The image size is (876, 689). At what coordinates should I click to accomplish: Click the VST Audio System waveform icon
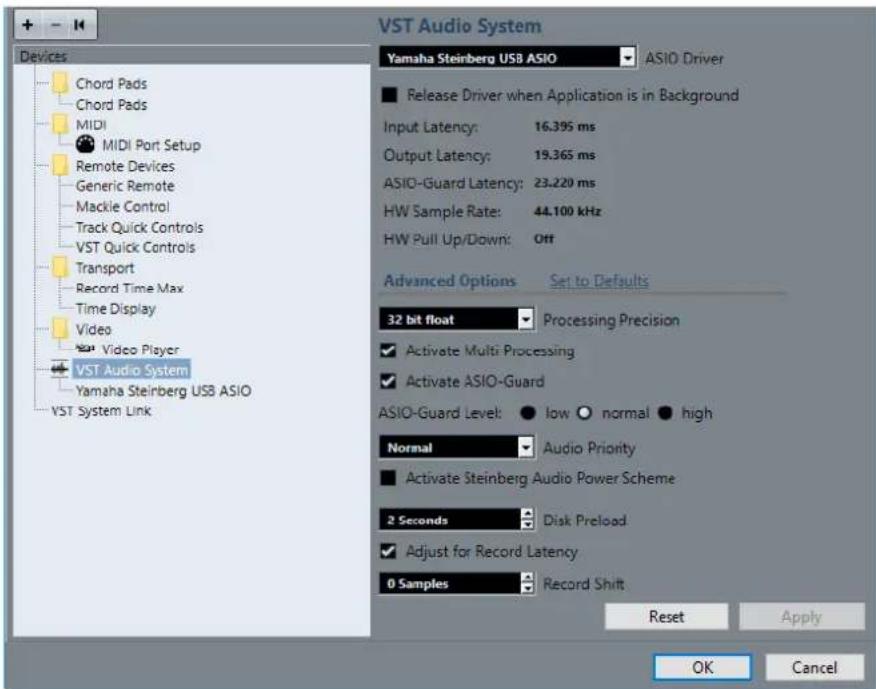point(59,369)
